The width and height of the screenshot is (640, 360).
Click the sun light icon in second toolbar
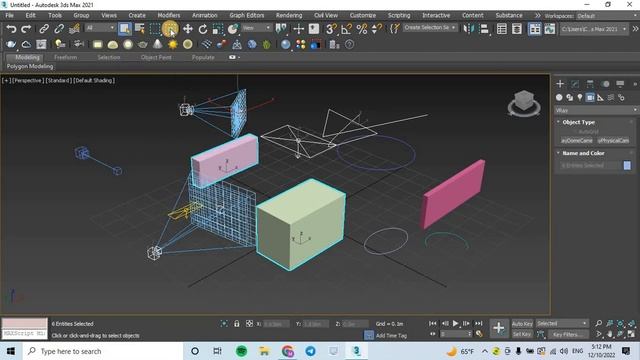[172, 44]
